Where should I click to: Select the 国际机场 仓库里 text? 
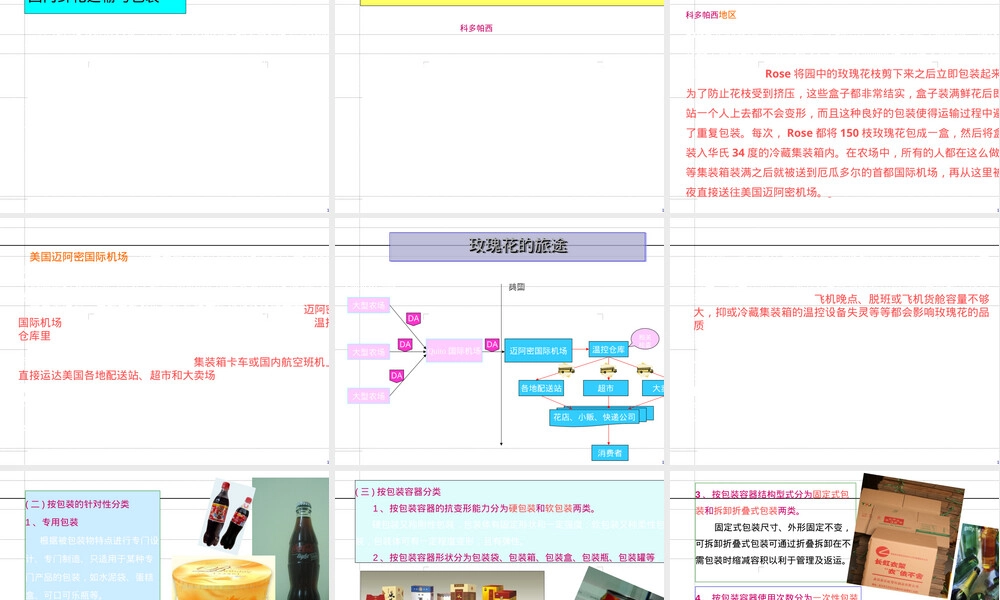pos(40,329)
